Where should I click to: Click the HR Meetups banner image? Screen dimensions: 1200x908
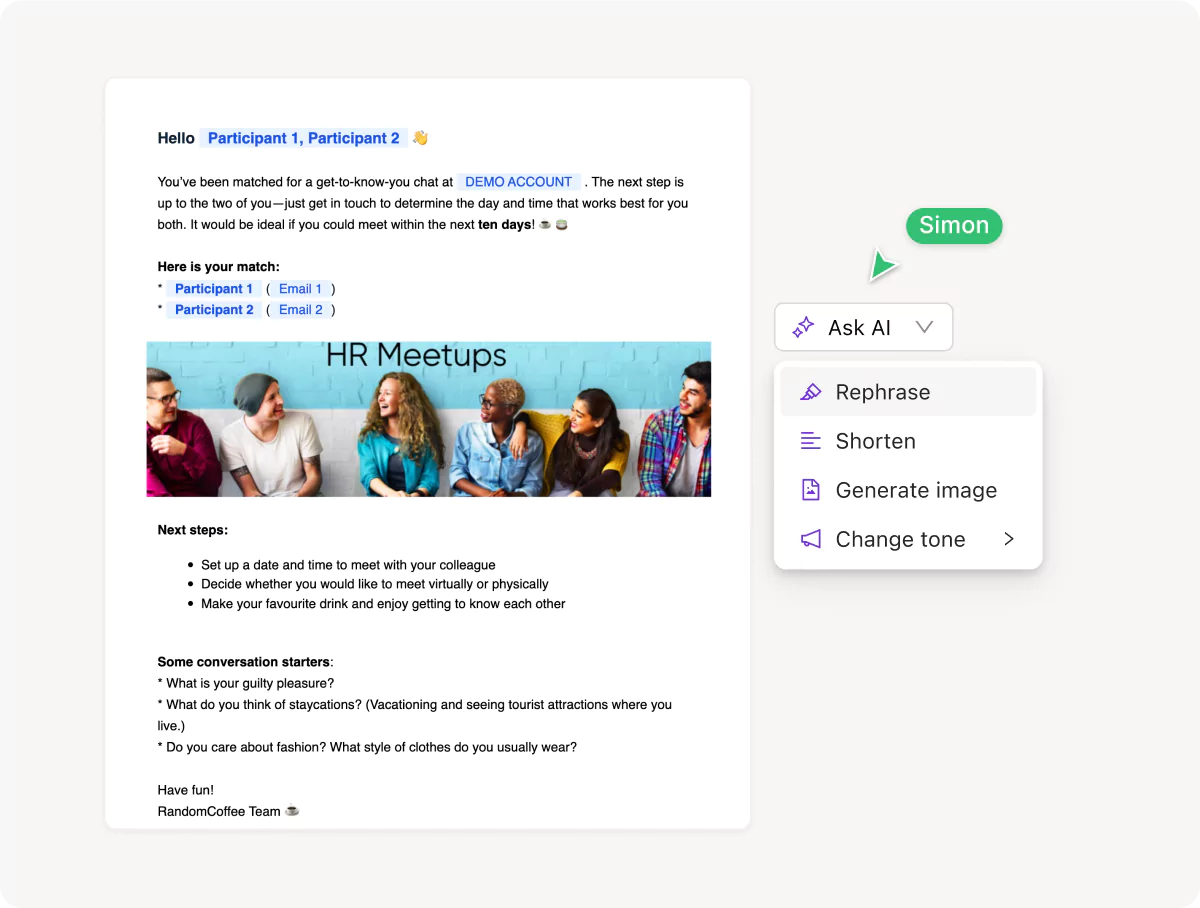(429, 419)
